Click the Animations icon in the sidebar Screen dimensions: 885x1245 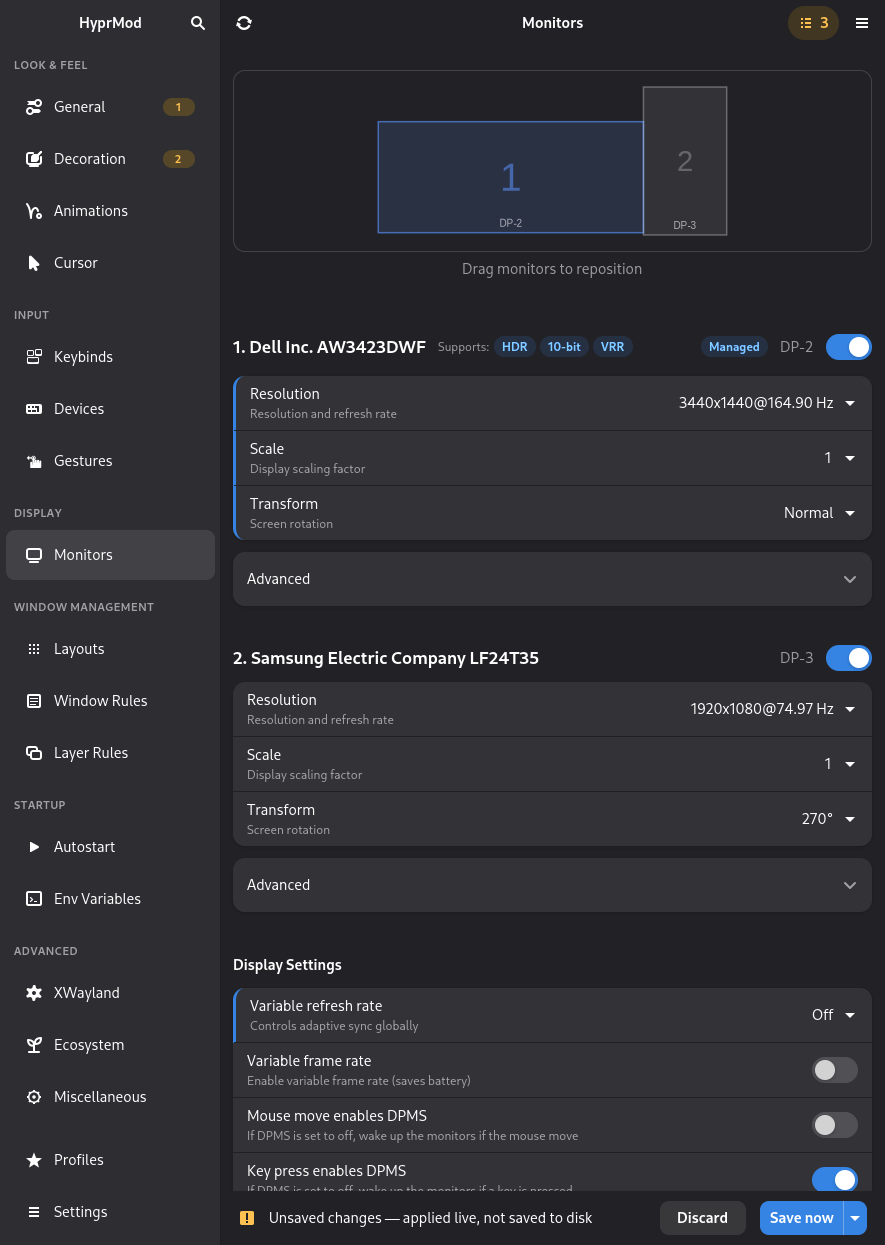coord(34,211)
